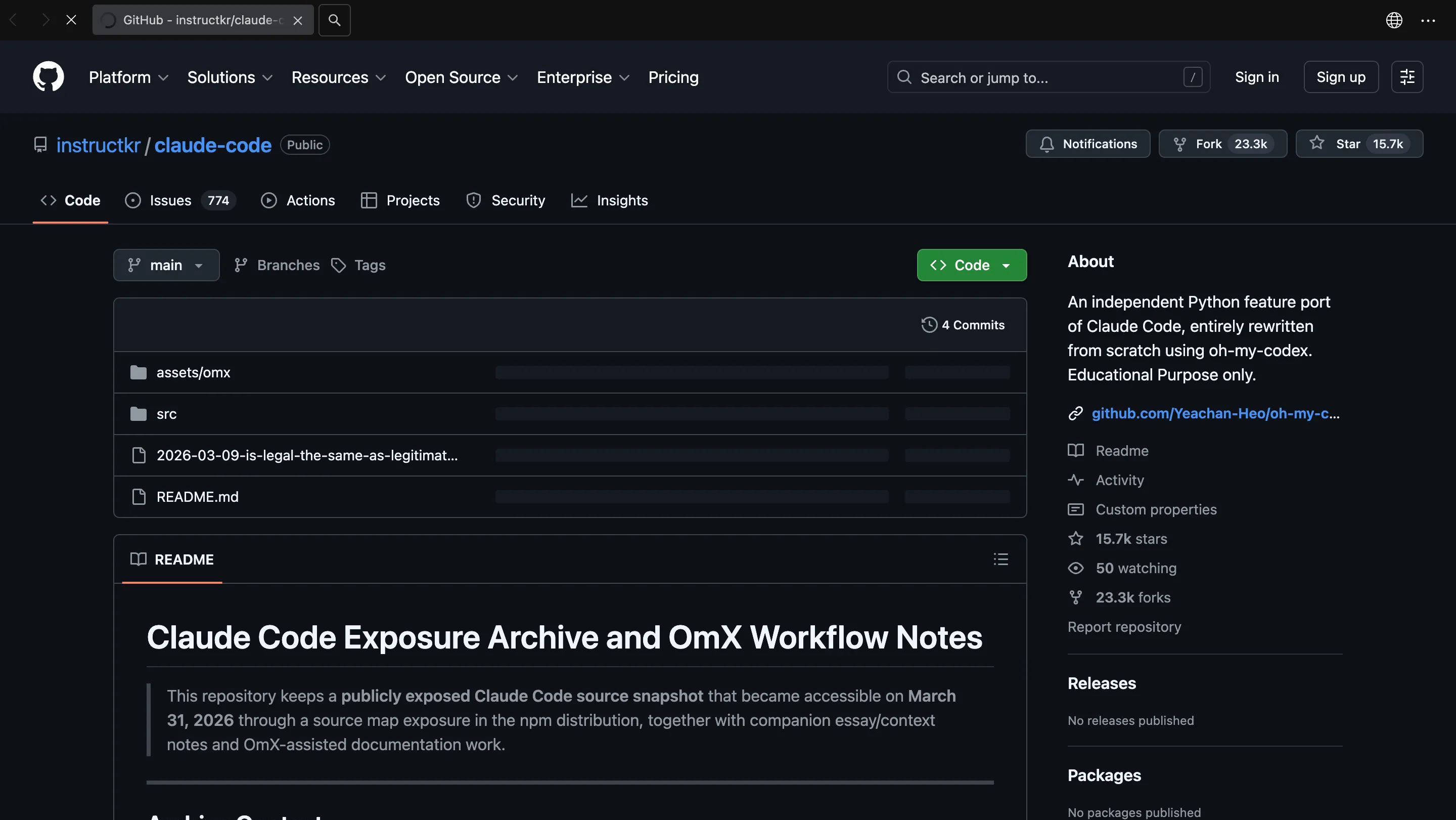Select the README tab in file viewer
This screenshot has height=820, width=1456.
pyautogui.click(x=172, y=559)
